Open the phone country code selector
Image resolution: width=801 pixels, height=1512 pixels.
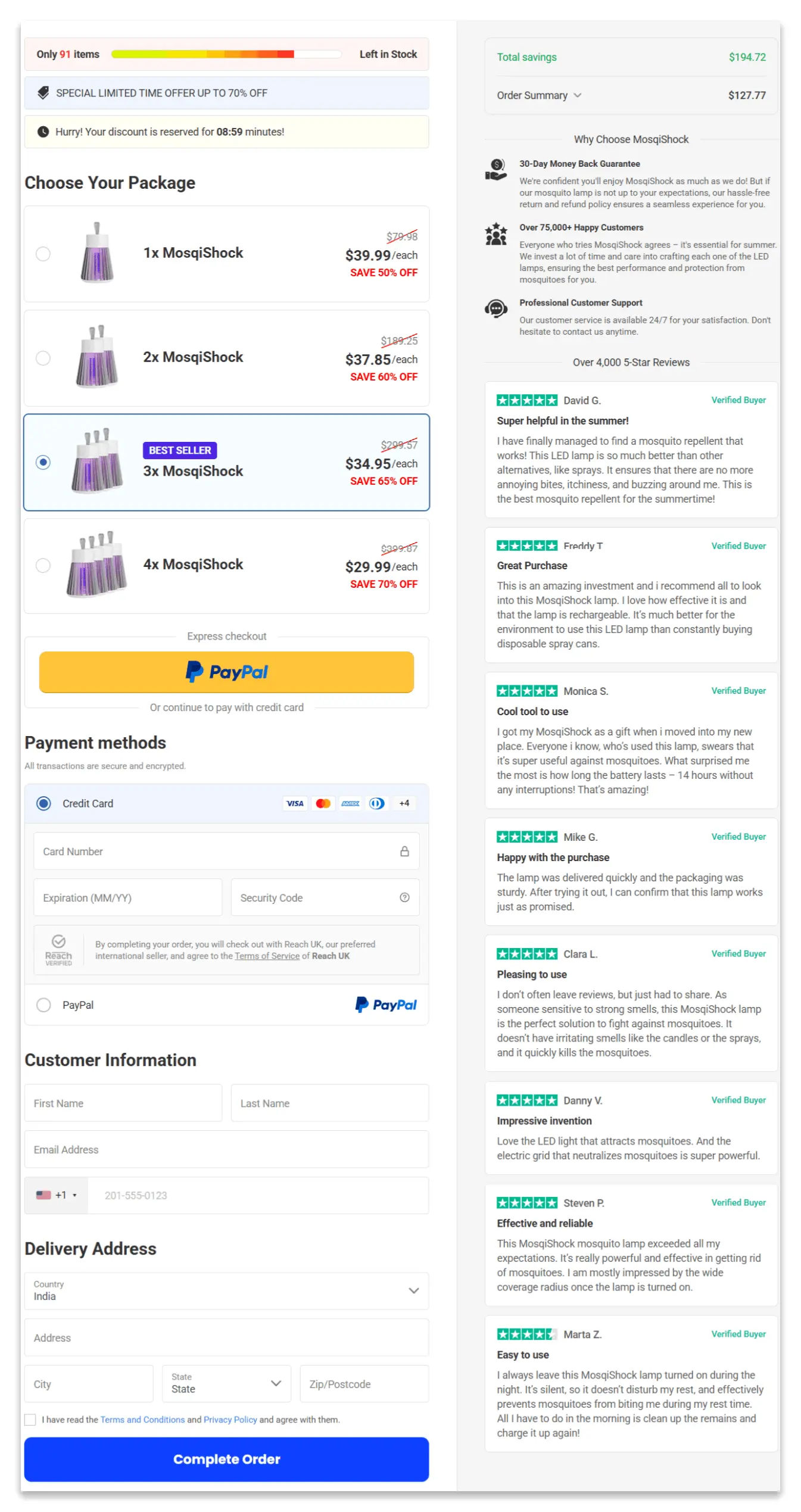(57, 1195)
